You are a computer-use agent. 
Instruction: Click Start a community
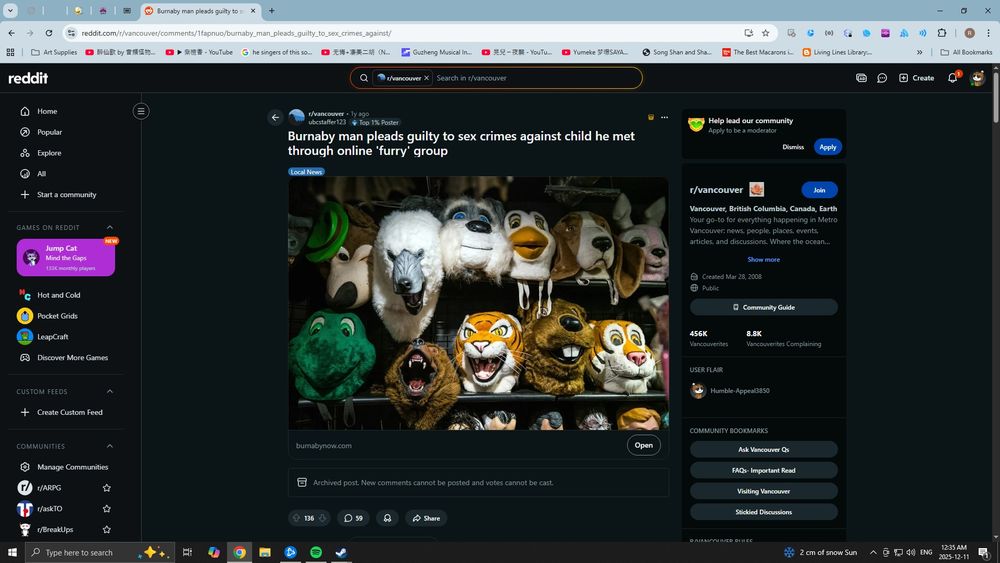click(x=64, y=194)
